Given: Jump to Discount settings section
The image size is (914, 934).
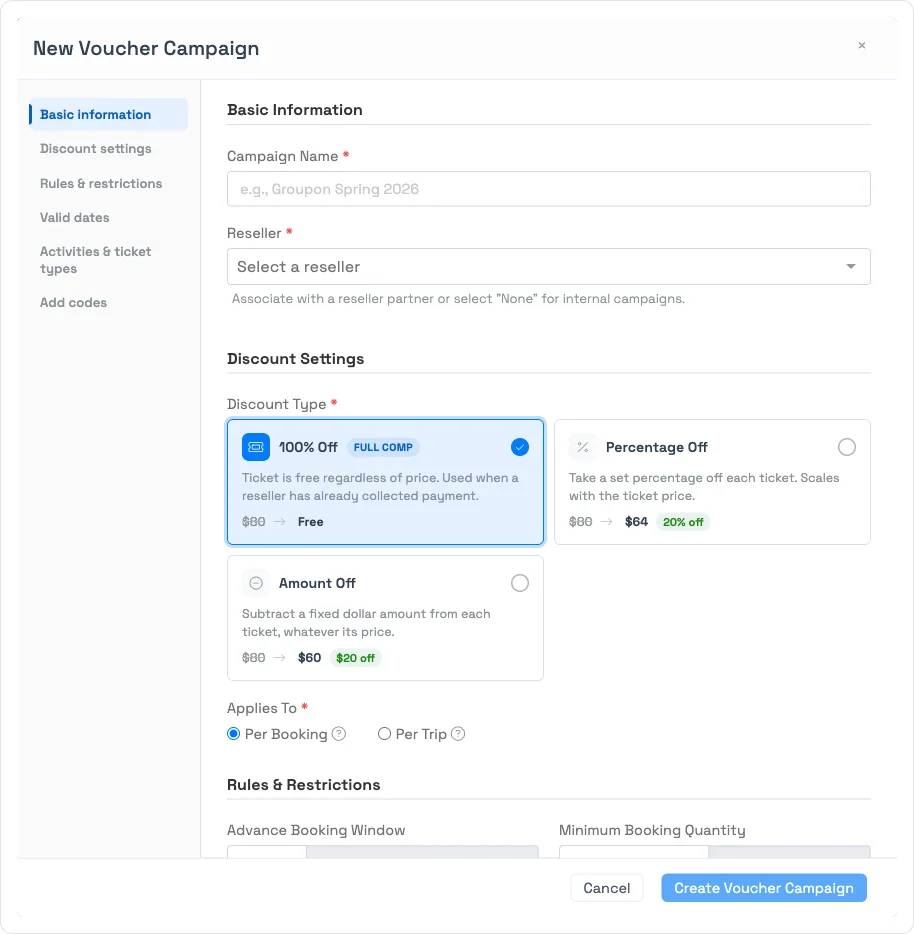Looking at the screenshot, I should tap(95, 148).
